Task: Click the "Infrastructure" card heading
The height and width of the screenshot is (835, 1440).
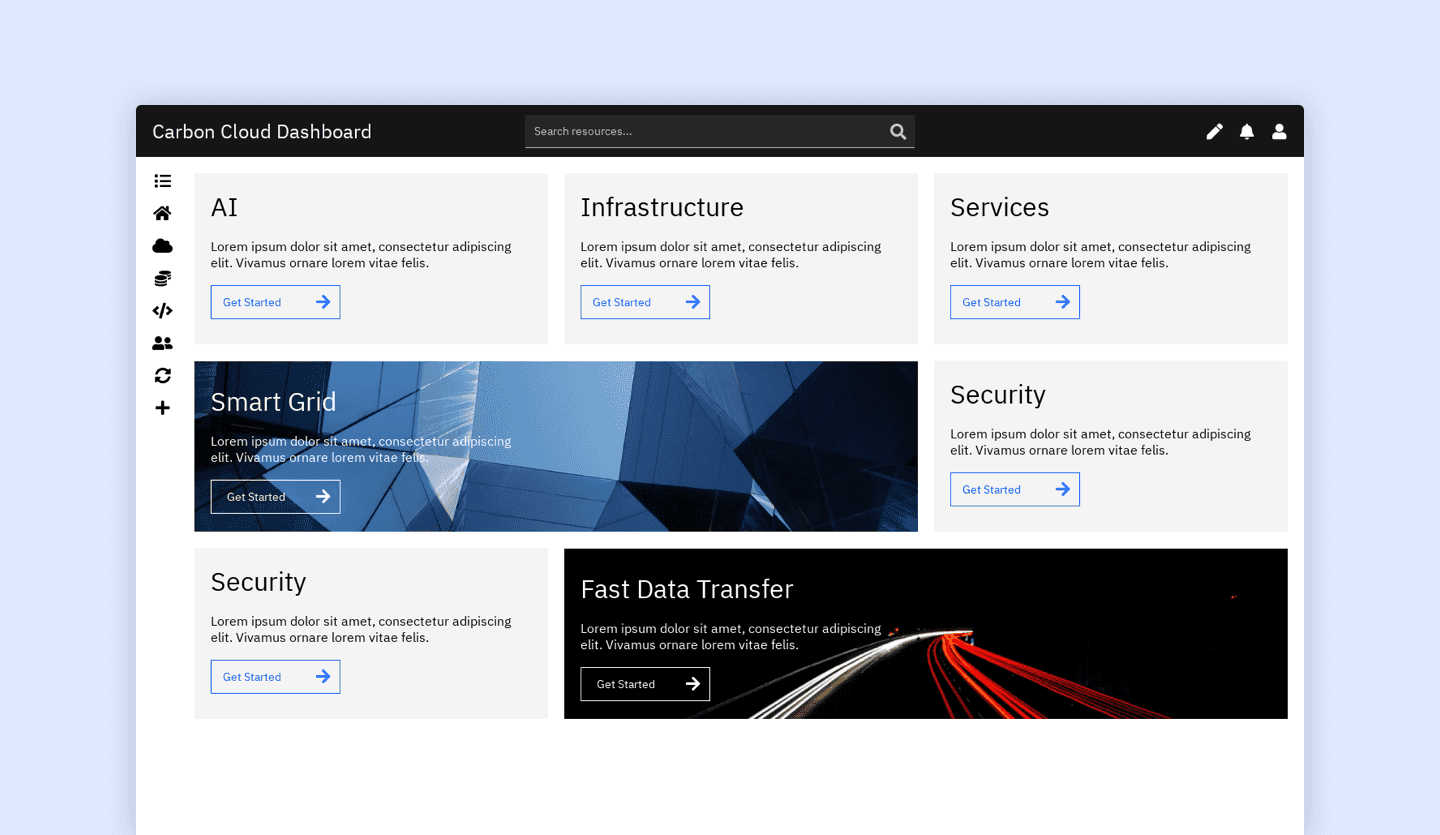Action: (662, 207)
